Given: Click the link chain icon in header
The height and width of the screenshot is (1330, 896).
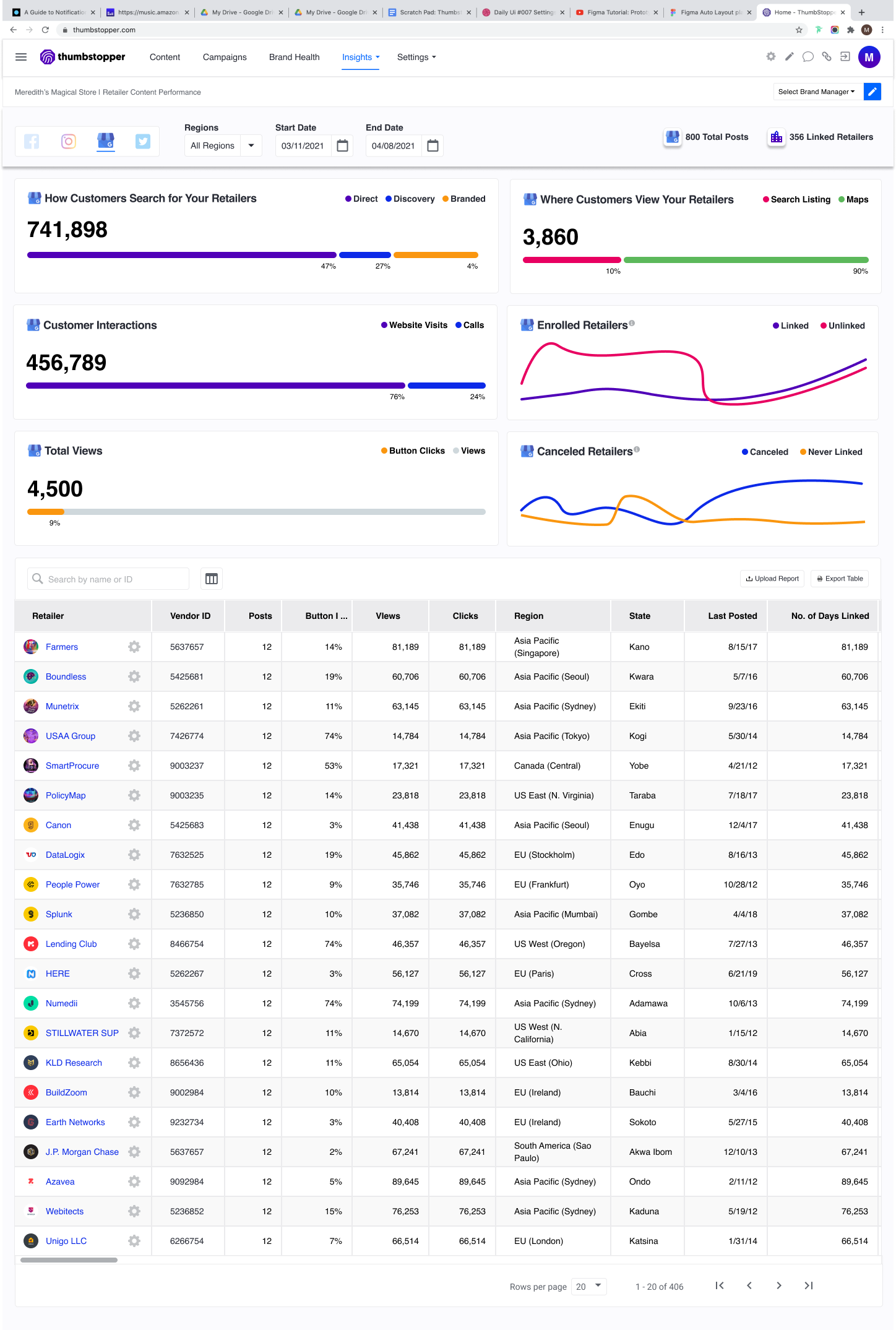Looking at the screenshot, I should 826,56.
